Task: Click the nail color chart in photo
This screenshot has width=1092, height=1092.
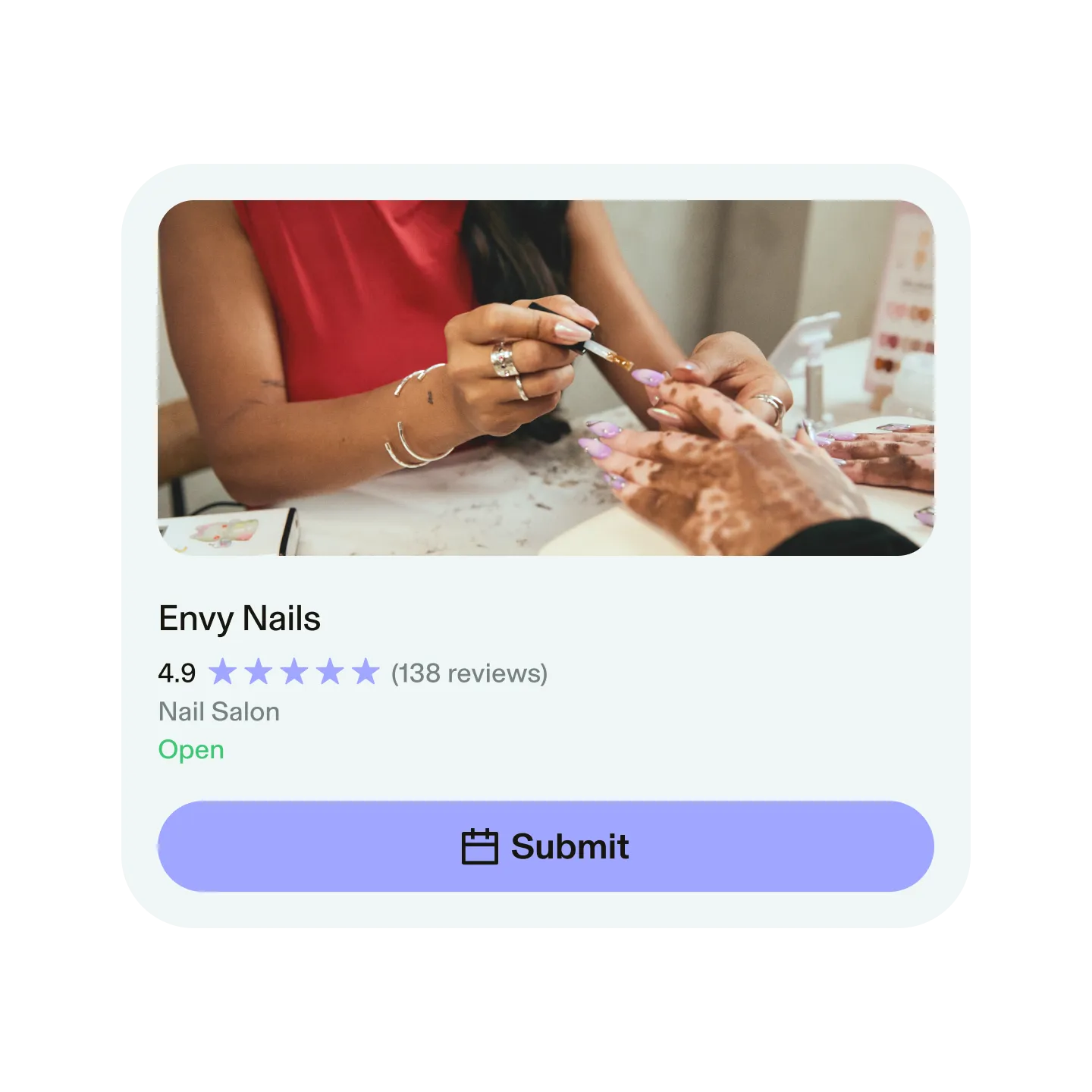Action: [901, 303]
